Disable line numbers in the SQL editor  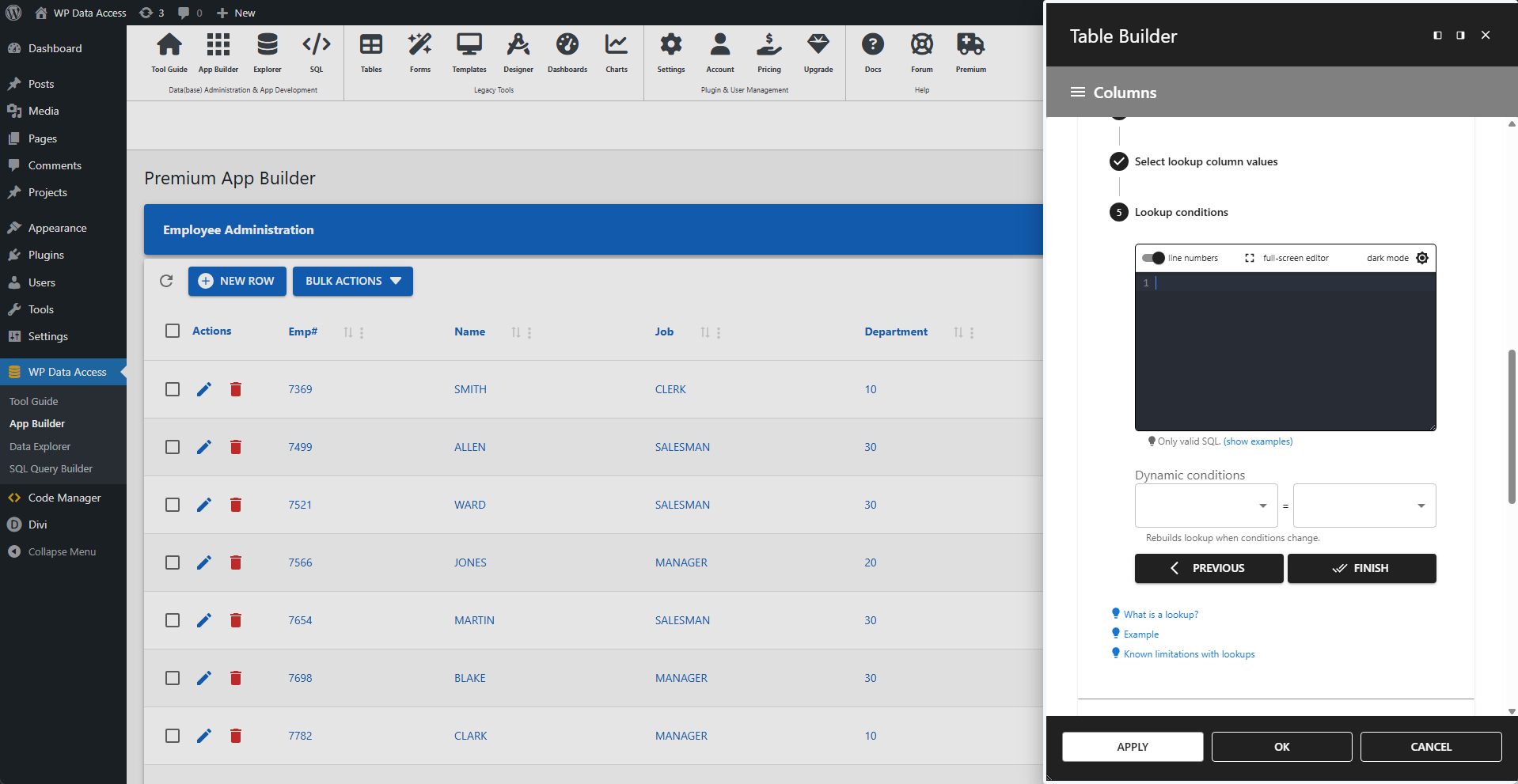pyautogui.click(x=1154, y=258)
